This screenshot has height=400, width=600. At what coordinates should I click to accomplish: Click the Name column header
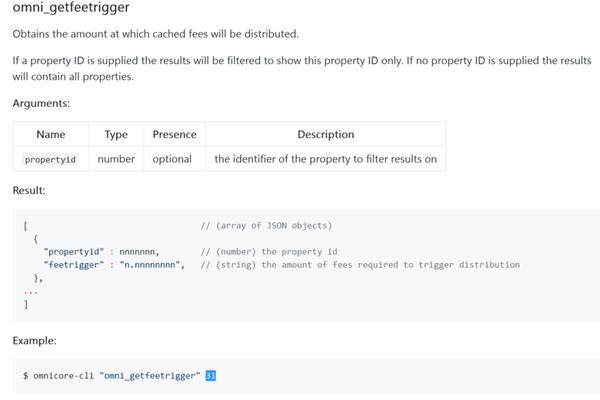51,134
